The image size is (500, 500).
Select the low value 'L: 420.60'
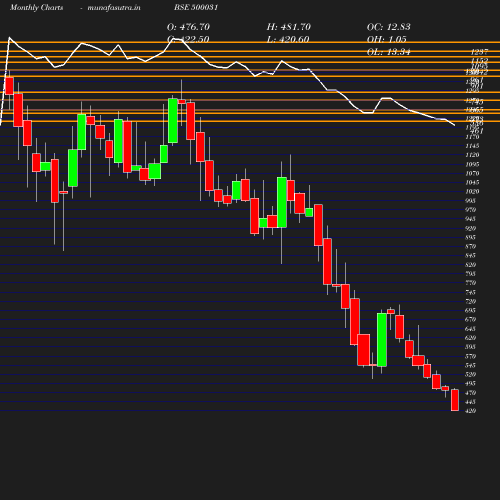(x=288, y=39)
